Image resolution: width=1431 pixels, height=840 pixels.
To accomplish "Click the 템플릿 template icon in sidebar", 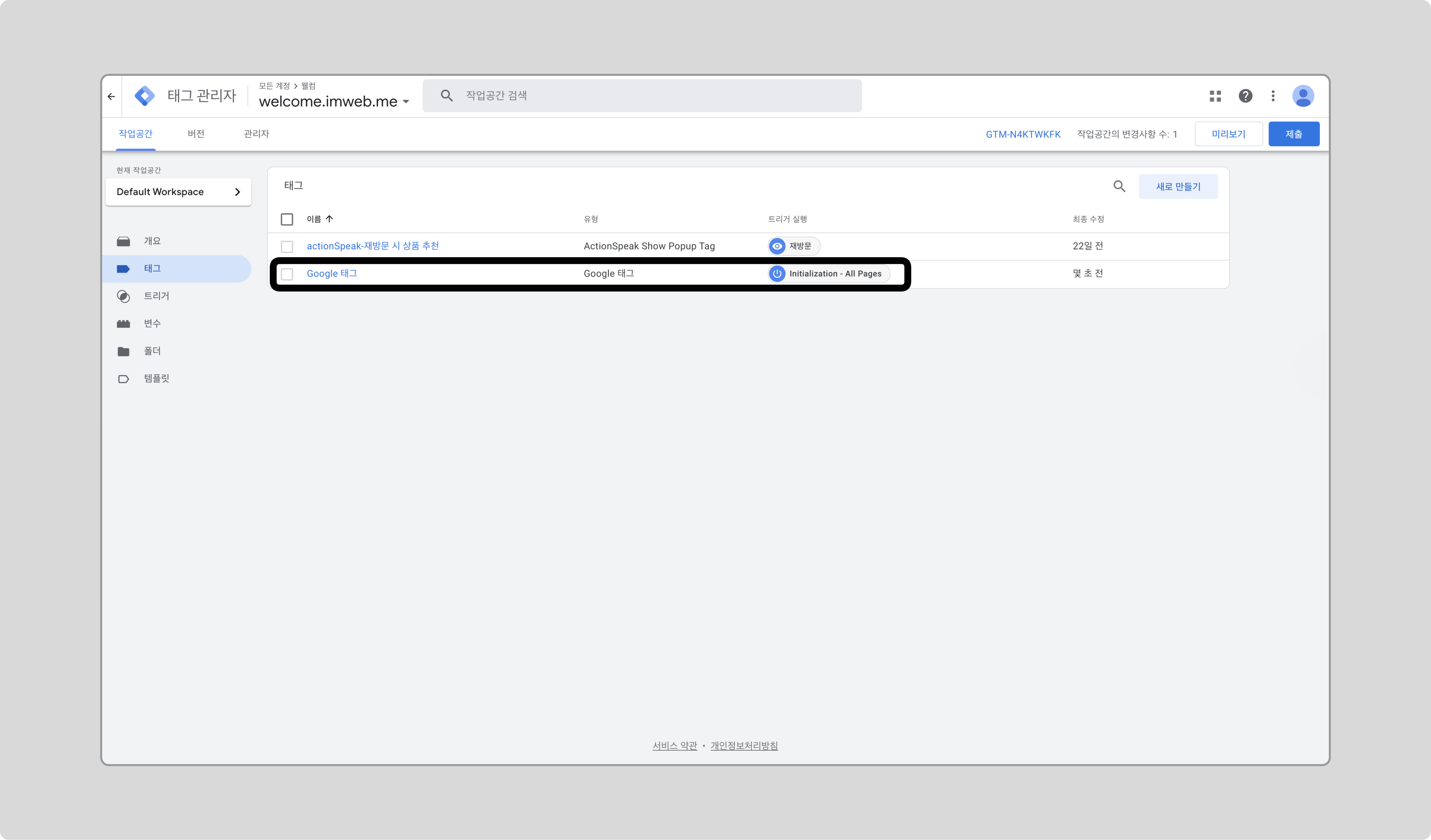I will [x=123, y=379].
